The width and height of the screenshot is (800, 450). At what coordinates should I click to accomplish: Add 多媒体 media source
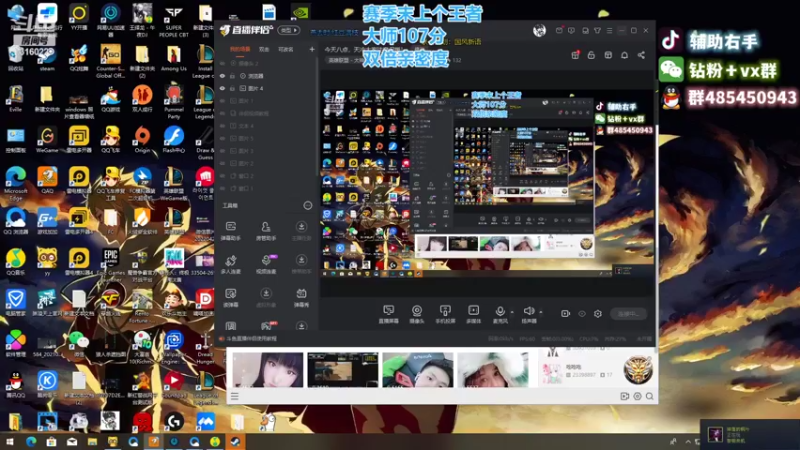pos(473,314)
